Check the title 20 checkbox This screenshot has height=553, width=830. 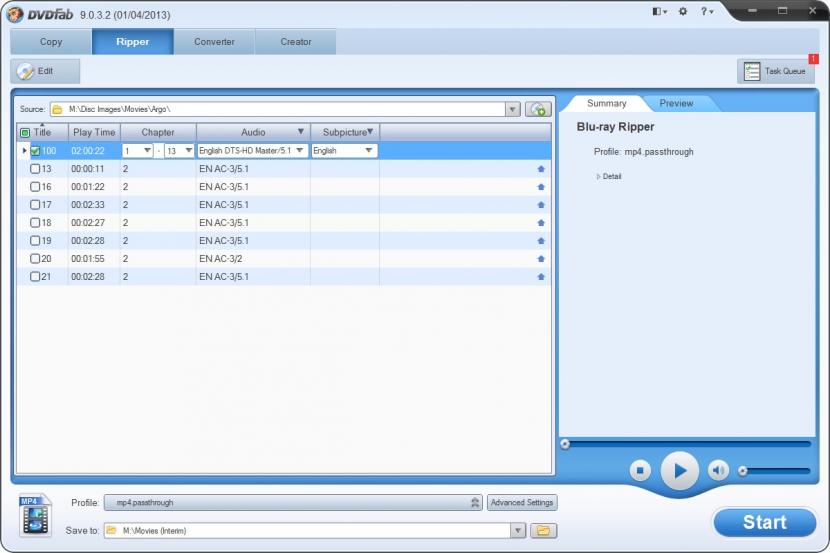click(x=35, y=259)
